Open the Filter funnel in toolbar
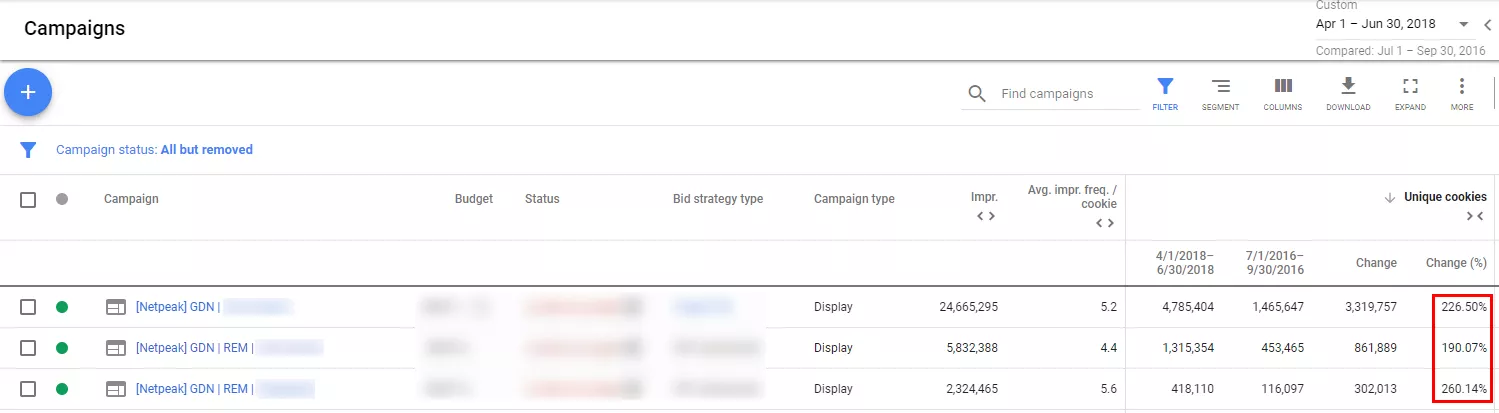Screen dimensions: 1499x413 (1165, 93)
